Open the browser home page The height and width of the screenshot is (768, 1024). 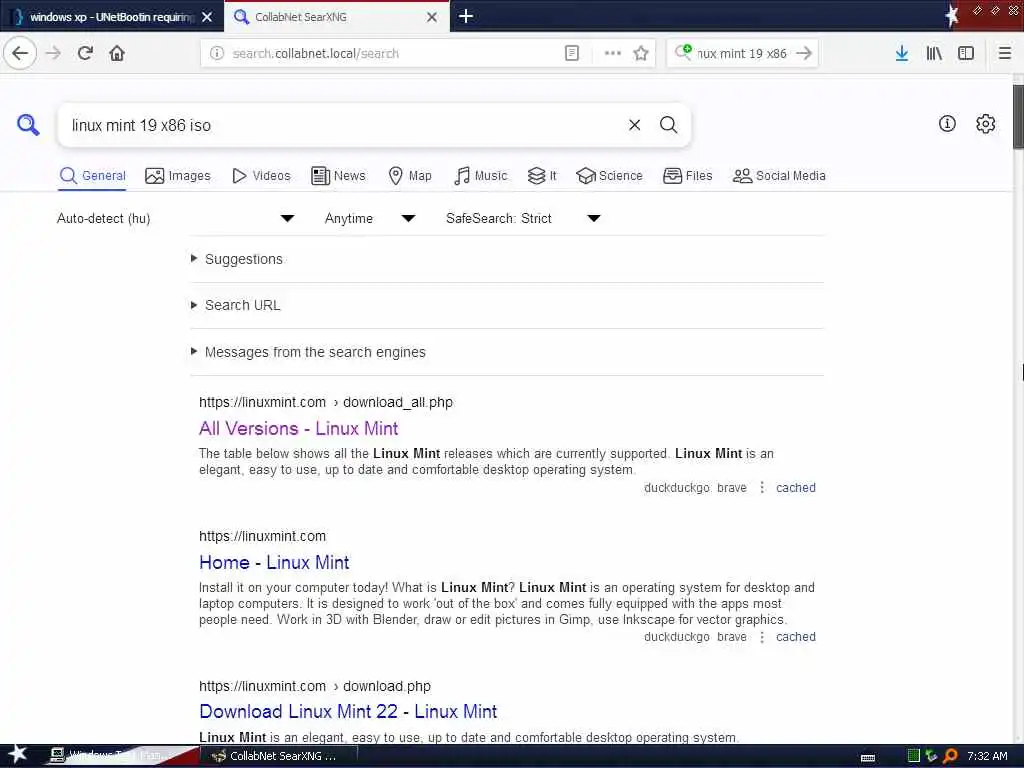[x=117, y=53]
